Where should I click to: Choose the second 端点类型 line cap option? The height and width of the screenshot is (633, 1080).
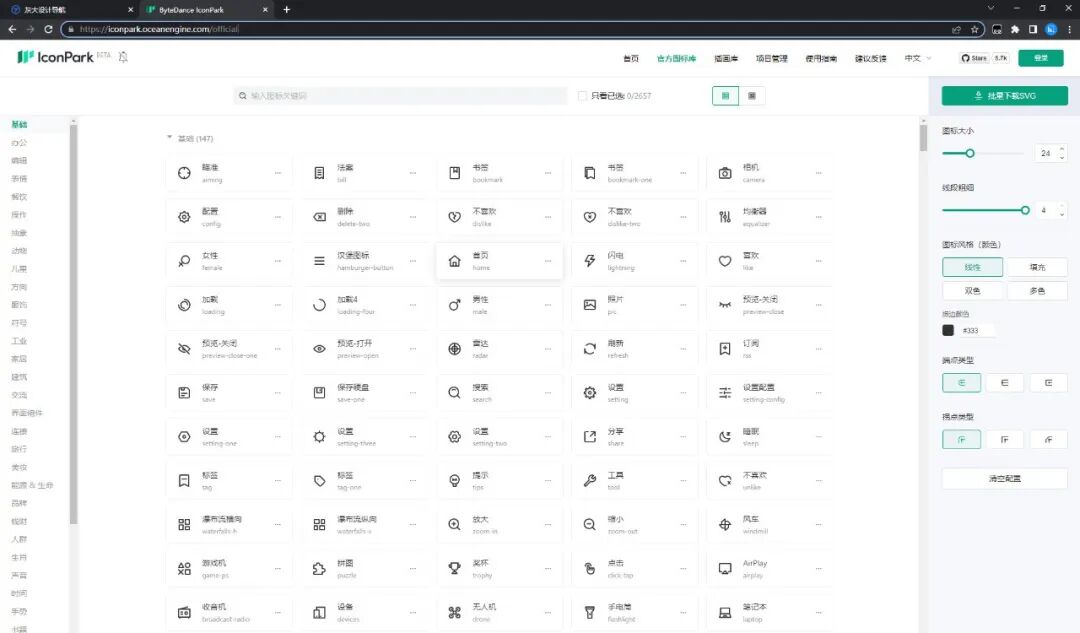(x=1004, y=382)
